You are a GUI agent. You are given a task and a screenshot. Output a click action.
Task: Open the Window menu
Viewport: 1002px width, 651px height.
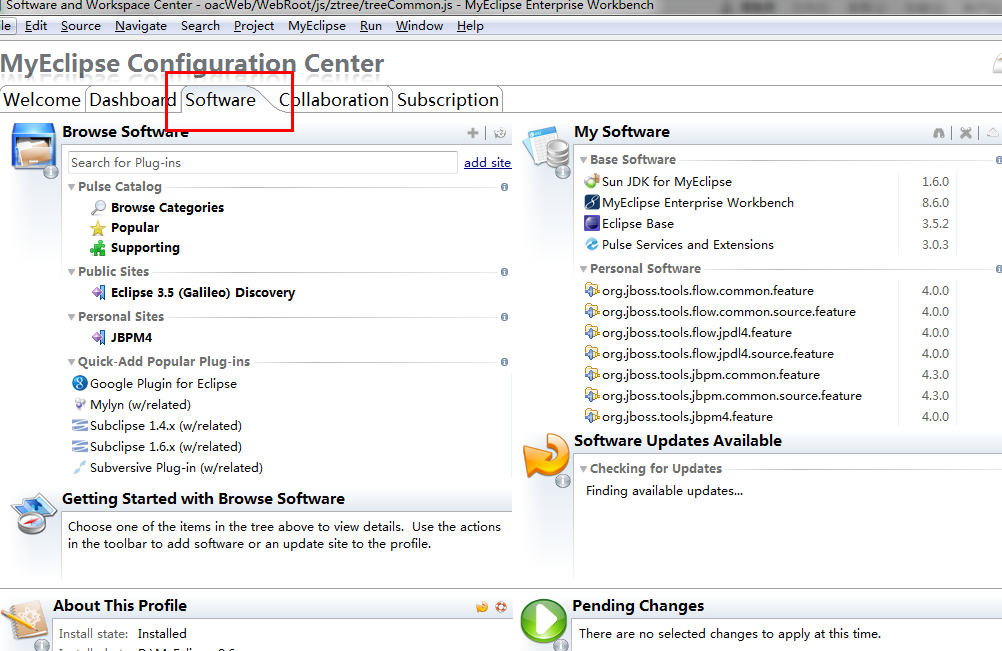[419, 26]
